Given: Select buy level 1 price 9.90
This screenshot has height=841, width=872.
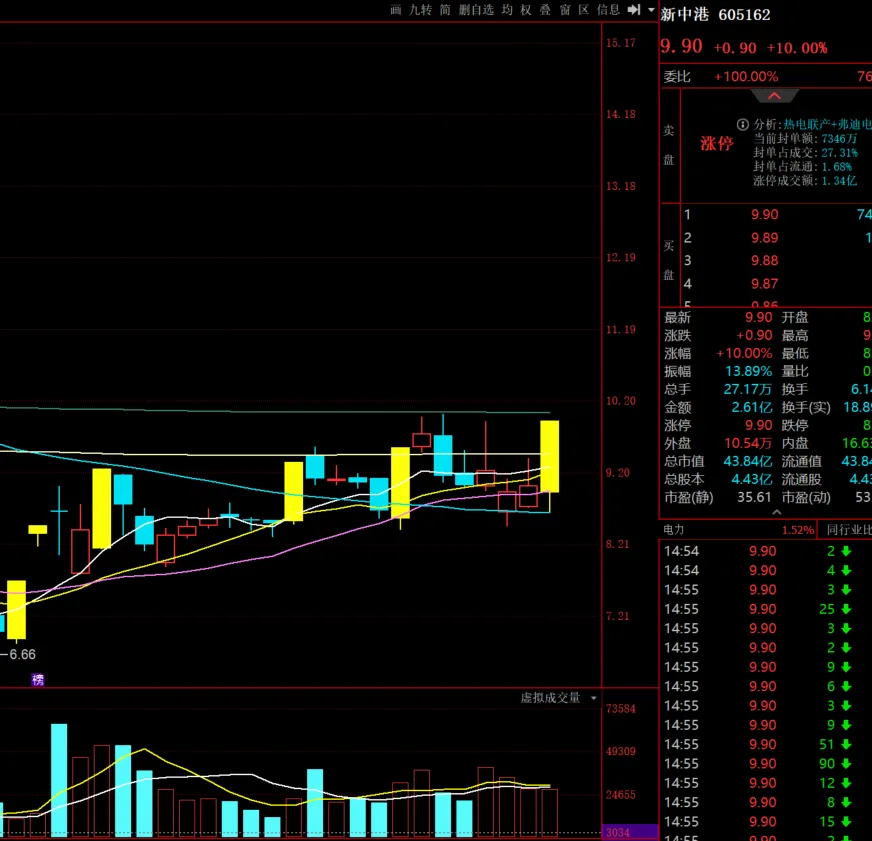Looking at the screenshot, I should pos(765,214).
